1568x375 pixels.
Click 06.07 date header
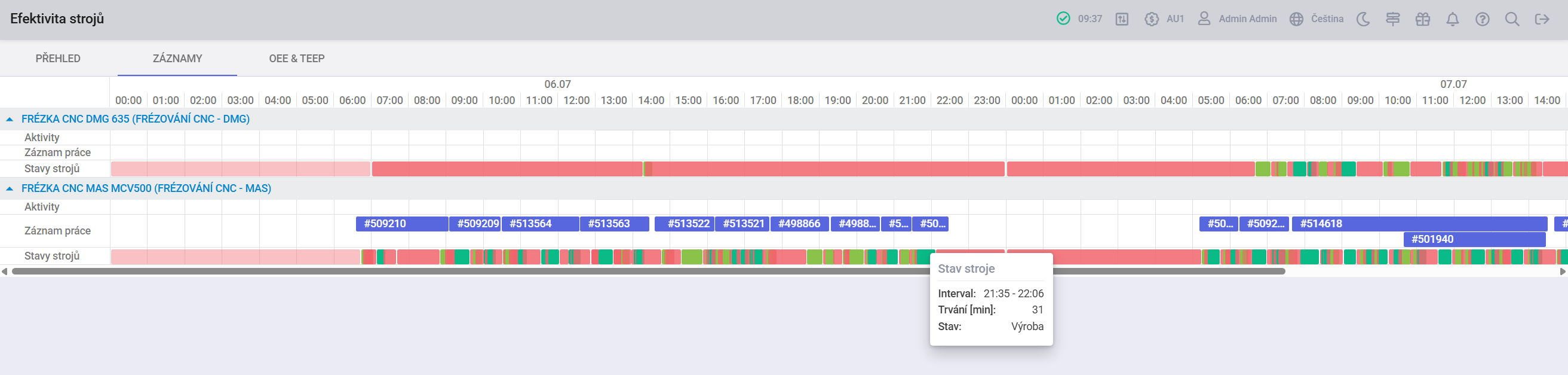[557, 84]
